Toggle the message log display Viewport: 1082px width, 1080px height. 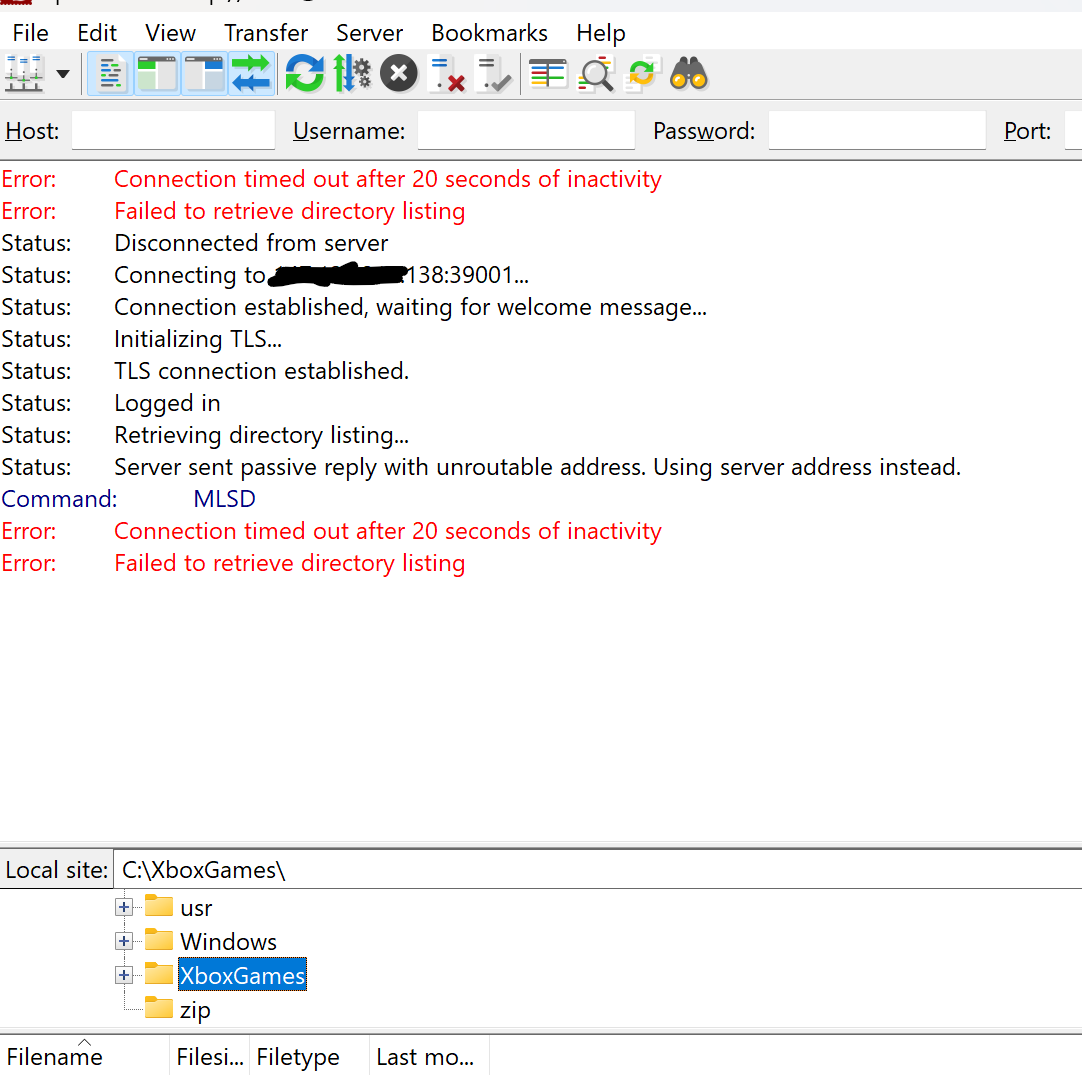click(110, 72)
